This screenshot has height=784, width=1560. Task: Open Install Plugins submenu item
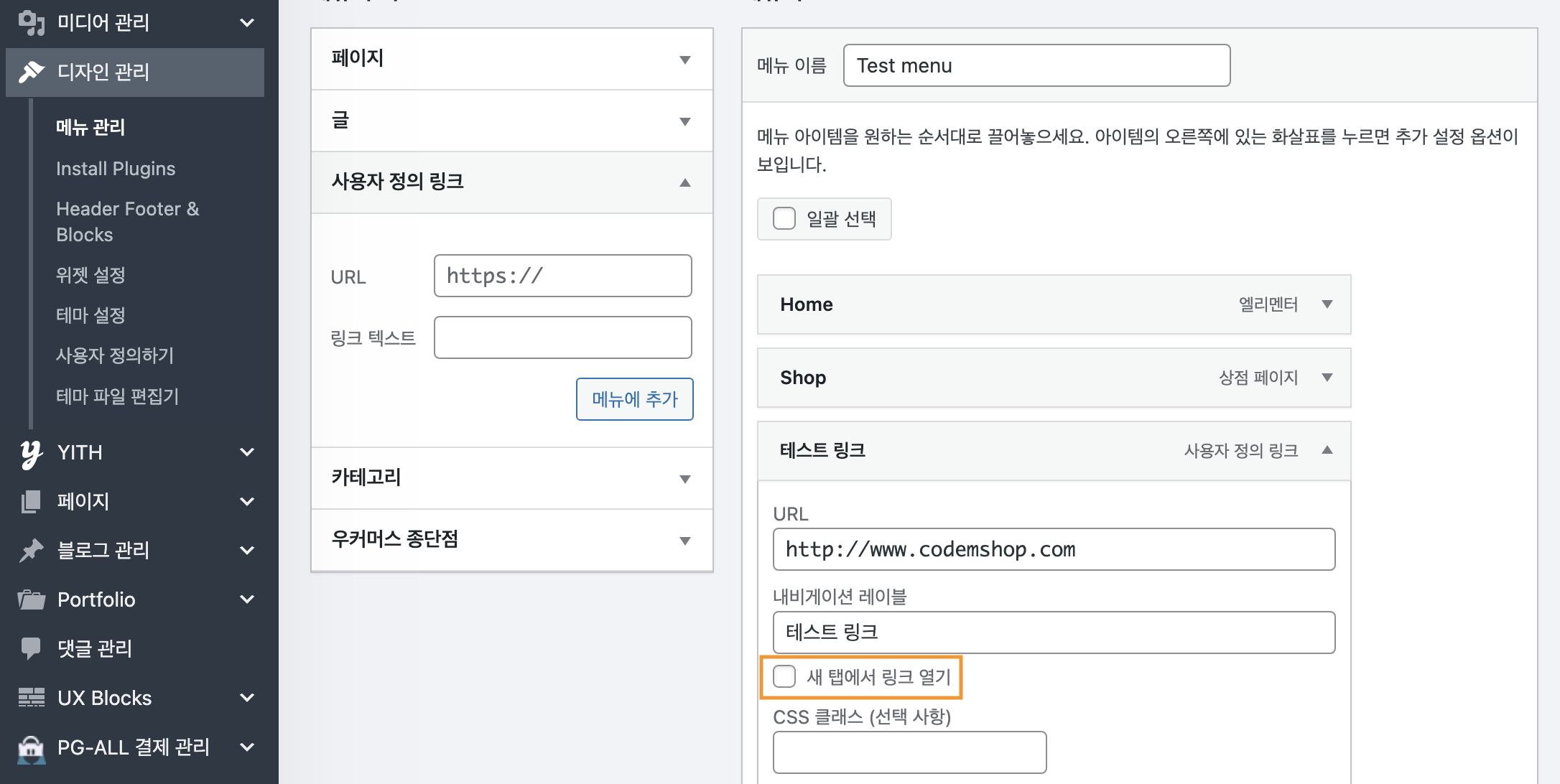point(116,169)
